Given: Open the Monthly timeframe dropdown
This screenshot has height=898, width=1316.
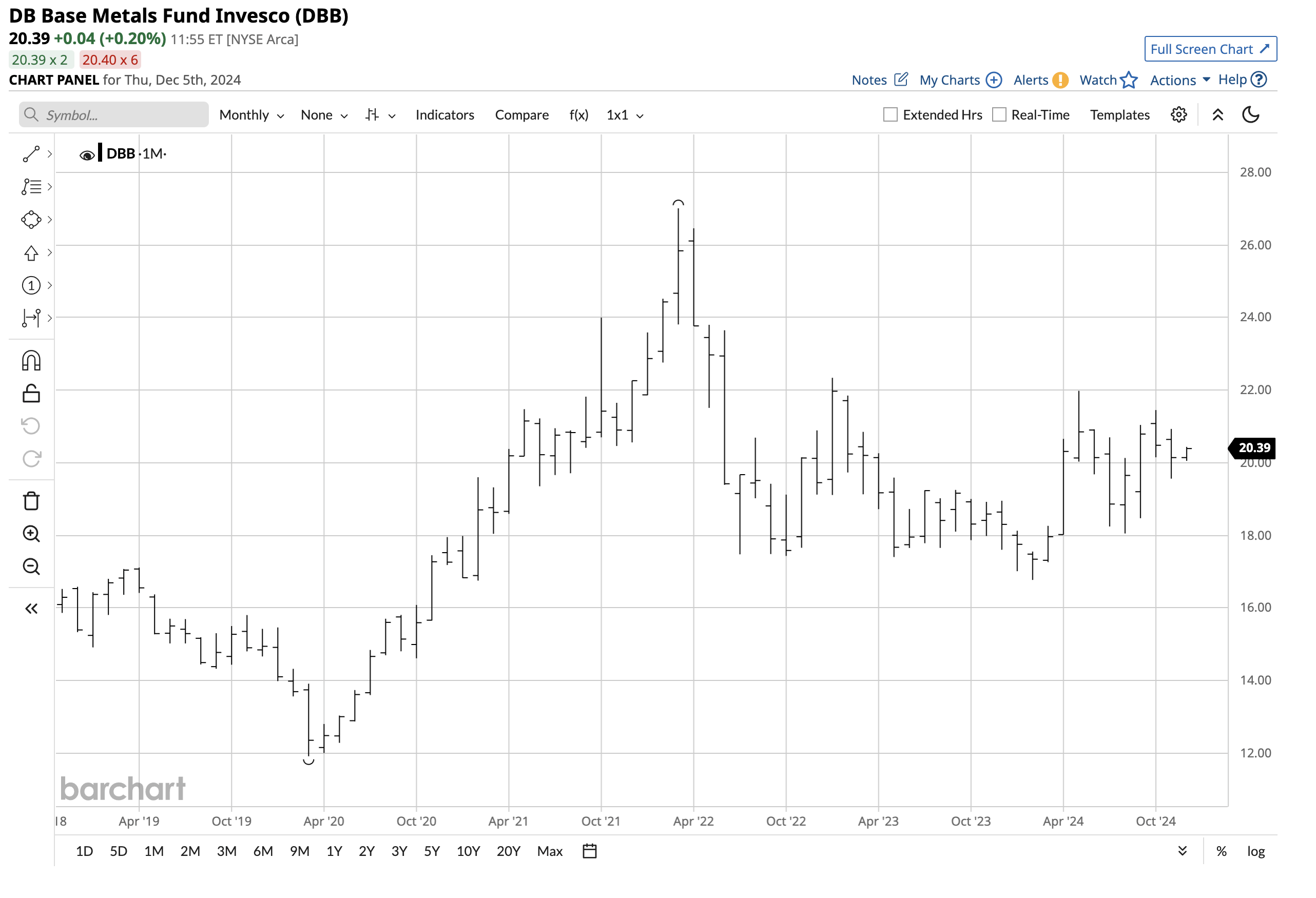Looking at the screenshot, I should (x=251, y=114).
